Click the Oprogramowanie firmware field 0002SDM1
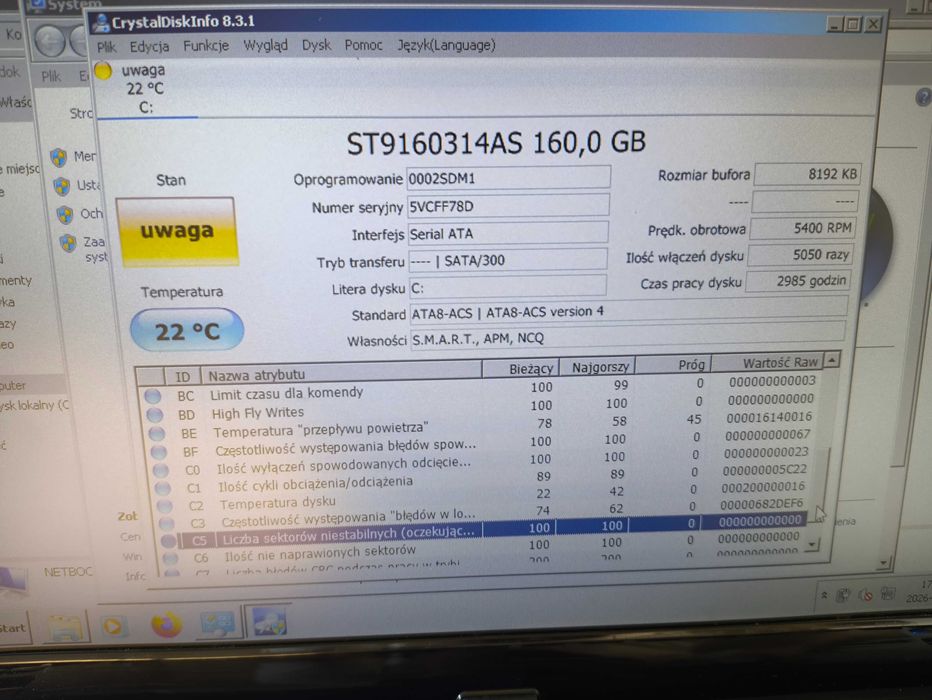The image size is (932, 700). [x=508, y=178]
